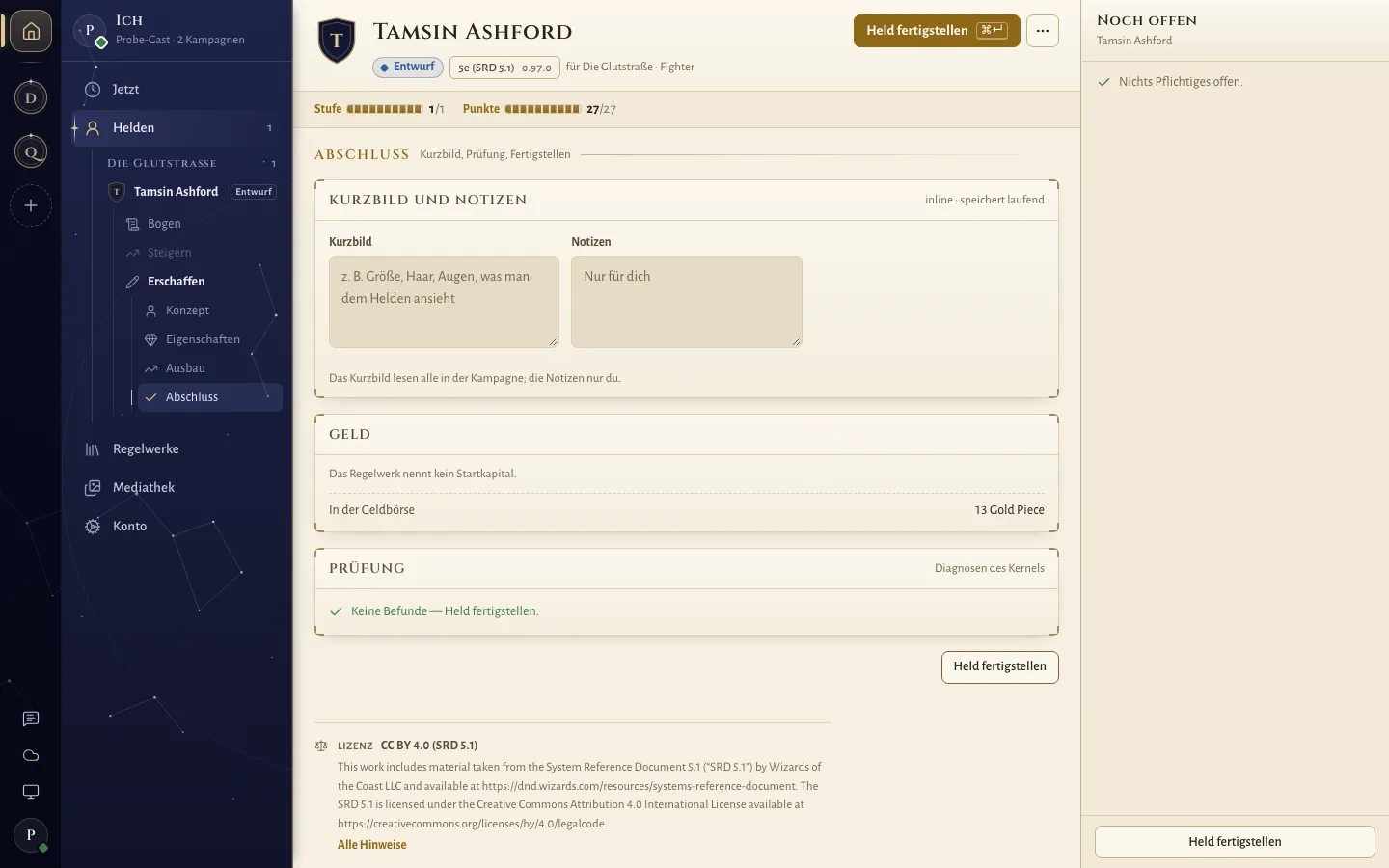Focus the Kurzbild text area

444,302
